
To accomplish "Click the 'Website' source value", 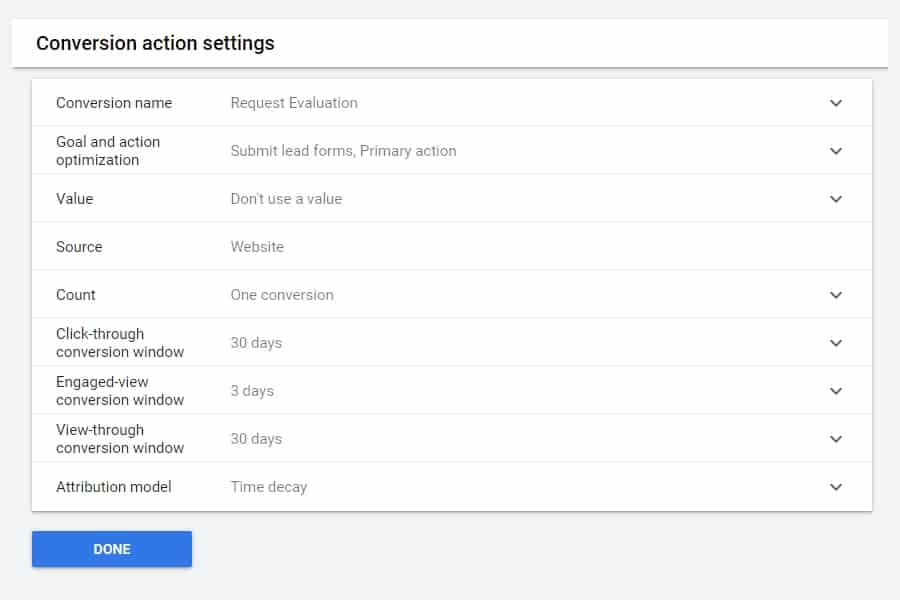I will point(257,247).
